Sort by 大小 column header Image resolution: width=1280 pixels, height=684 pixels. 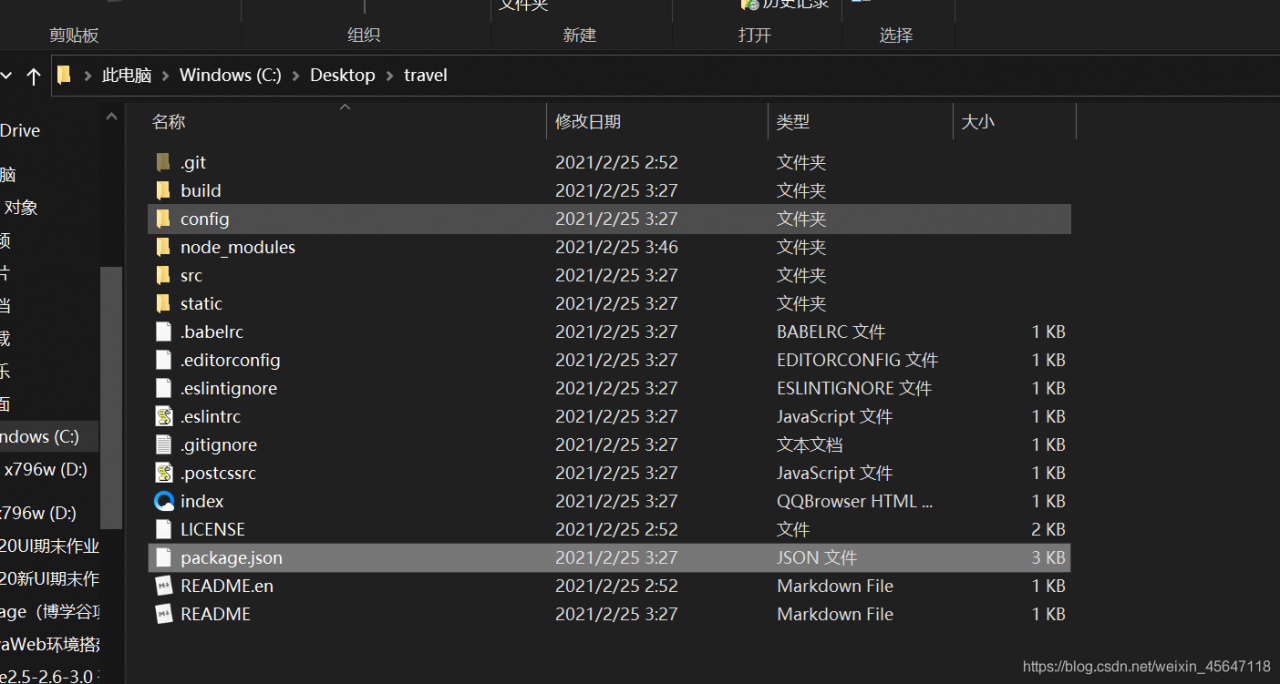[978, 122]
